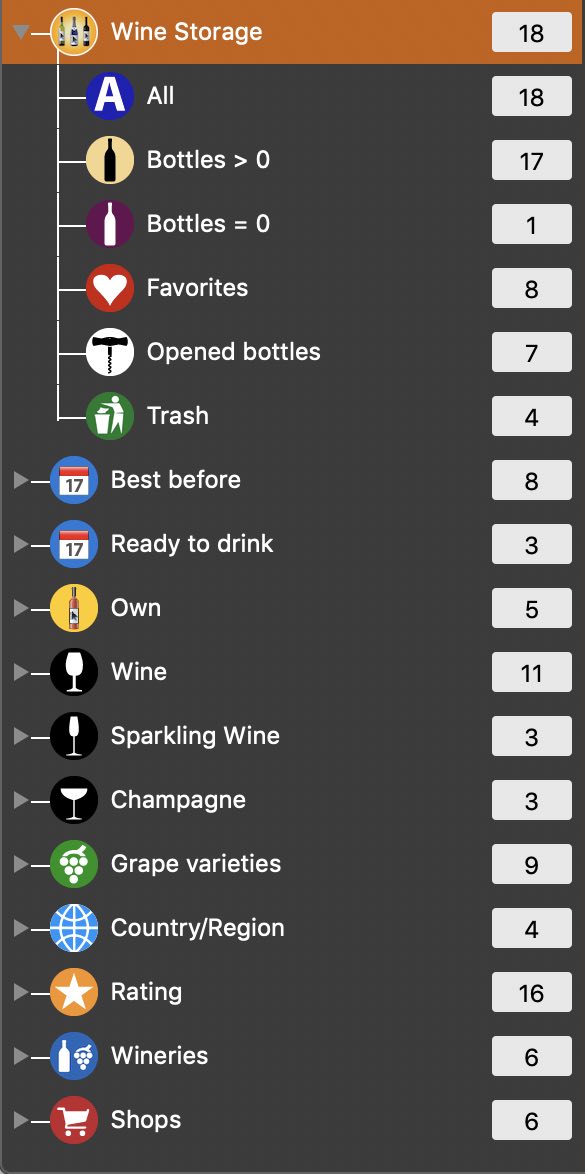Collapse the Wine Storage tree node
Screen dimensions: 585x1174
pos(22,32)
